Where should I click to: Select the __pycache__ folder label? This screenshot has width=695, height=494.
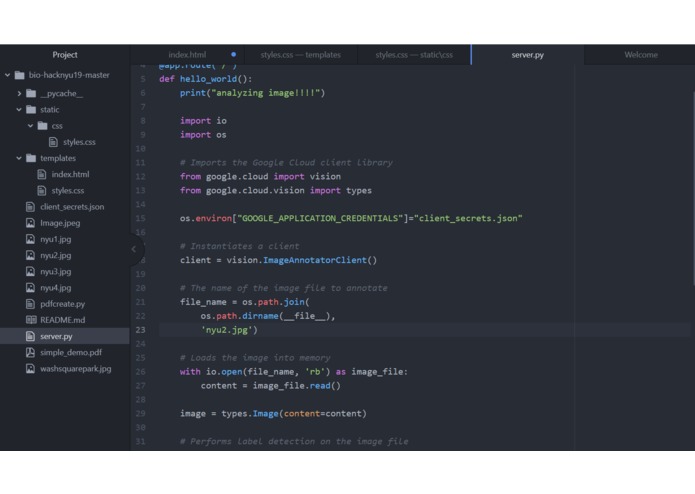pyautogui.click(x=61, y=93)
